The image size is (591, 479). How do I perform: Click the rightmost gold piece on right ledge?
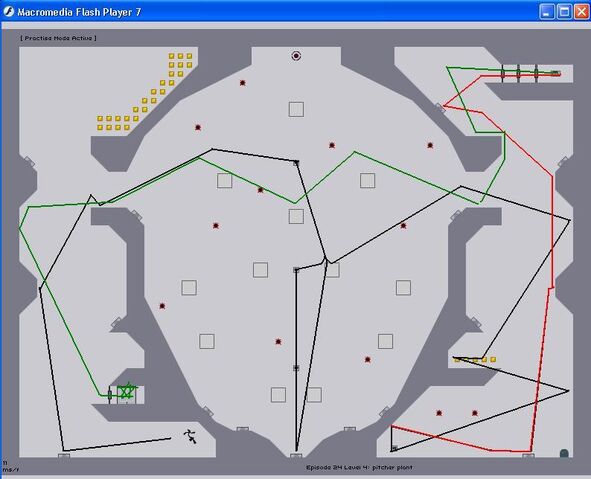(493, 360)
